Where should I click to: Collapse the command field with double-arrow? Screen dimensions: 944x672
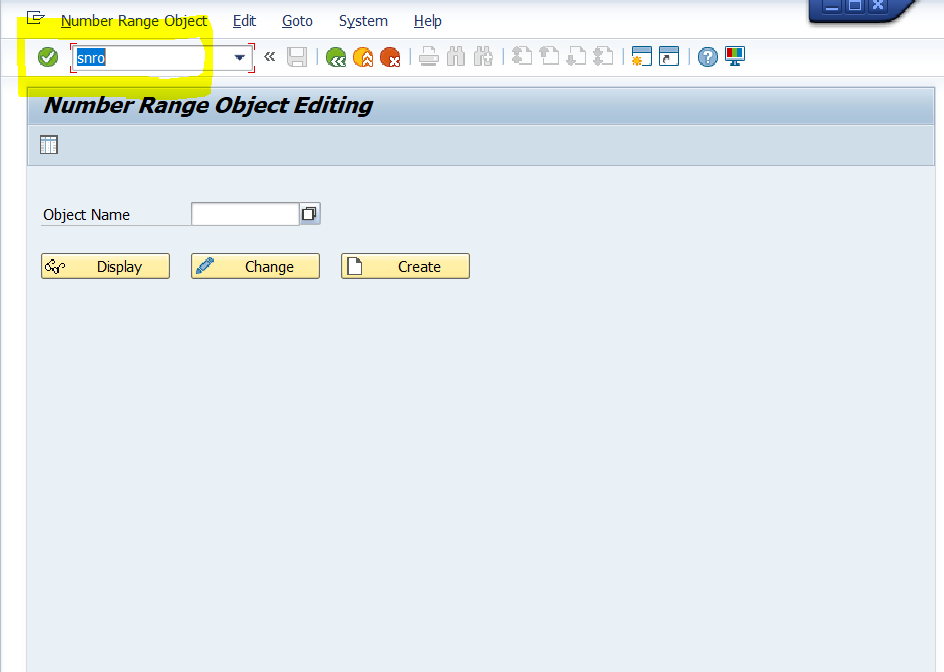pos(270,57)
